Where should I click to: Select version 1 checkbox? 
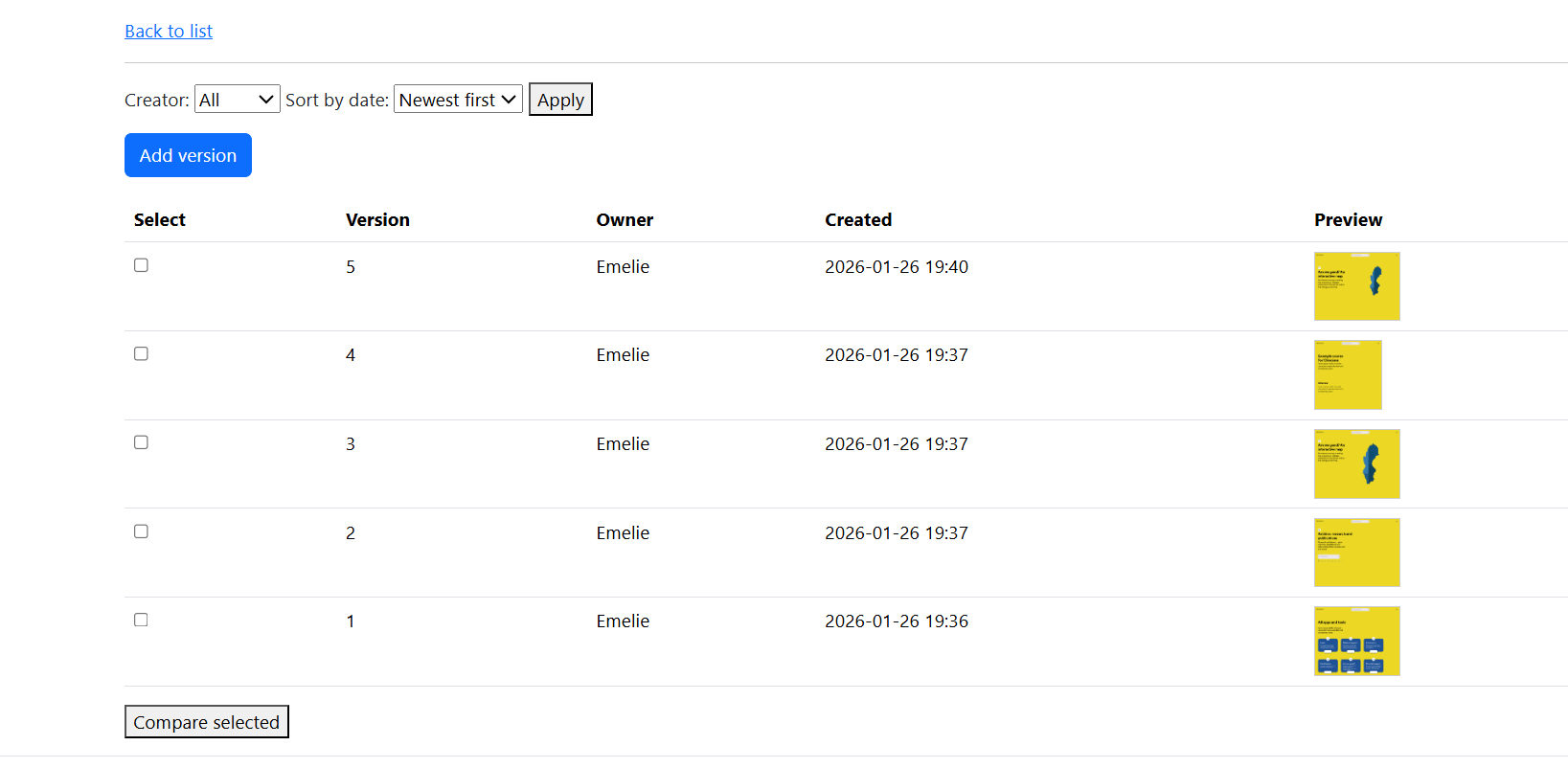pos(141,620)
